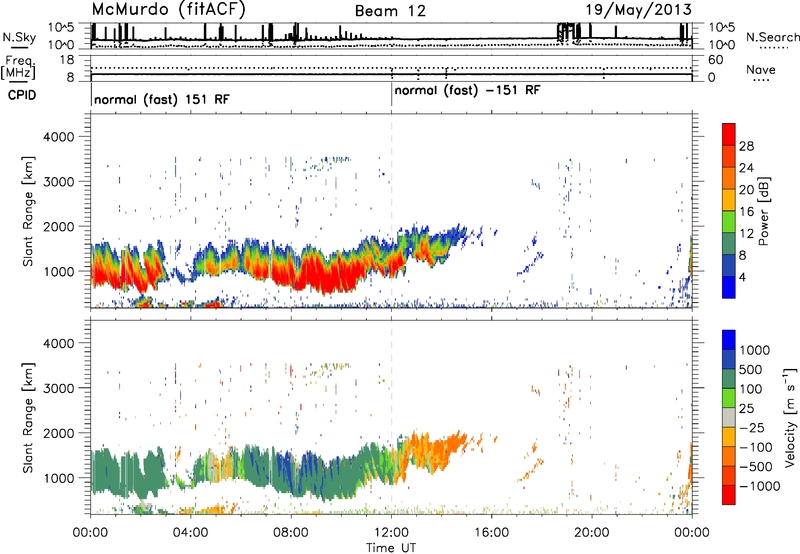Screen dimensions: 800x554
Task: Click the '-1000' tick on Velocity colorbar
Action: (759, 486)
